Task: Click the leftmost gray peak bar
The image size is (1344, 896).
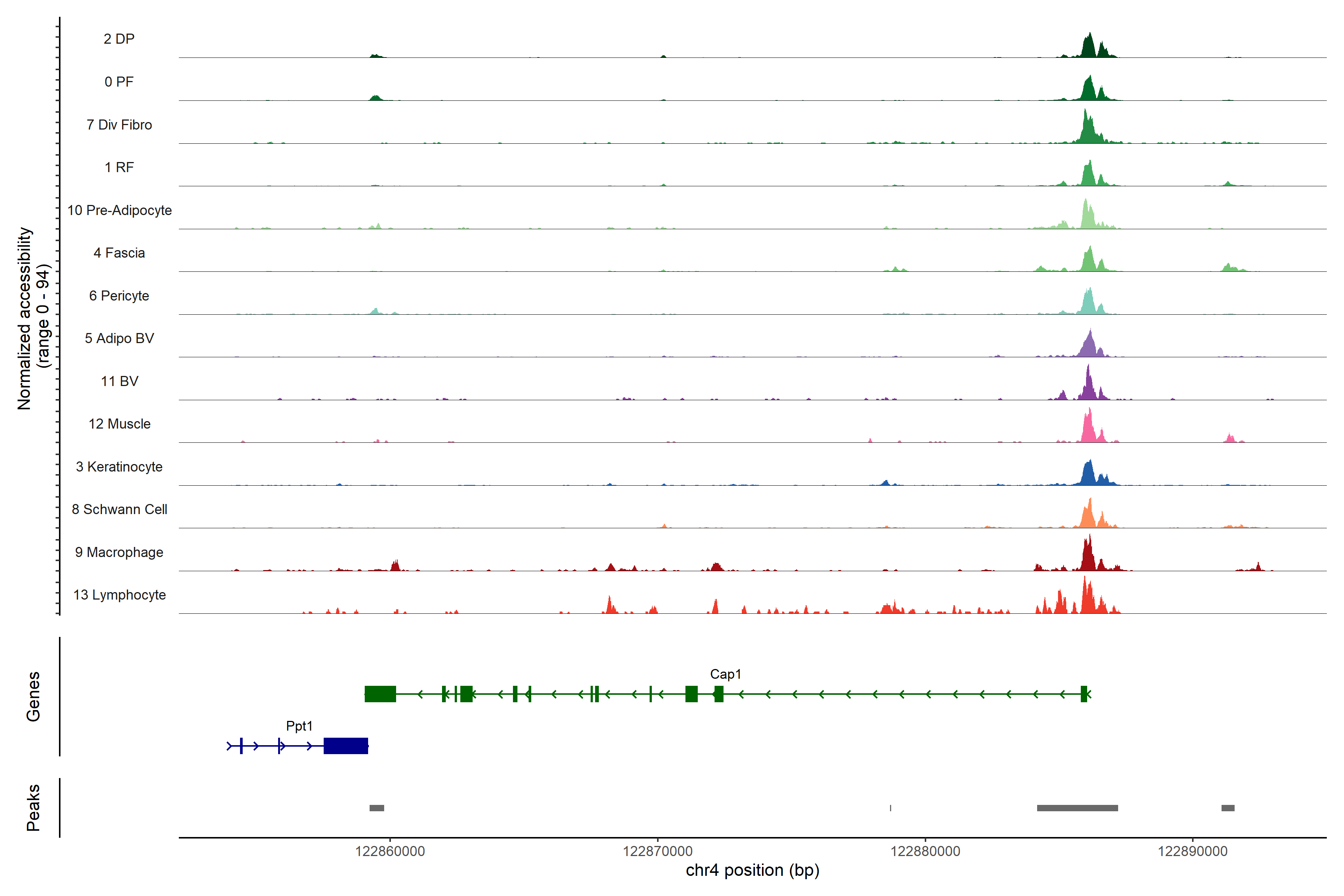Action: click(x=377, y=808)
